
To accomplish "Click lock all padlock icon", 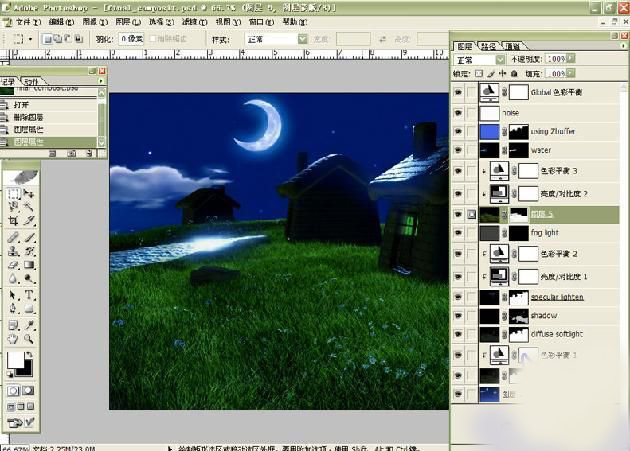I will click(x=514, y=74).
